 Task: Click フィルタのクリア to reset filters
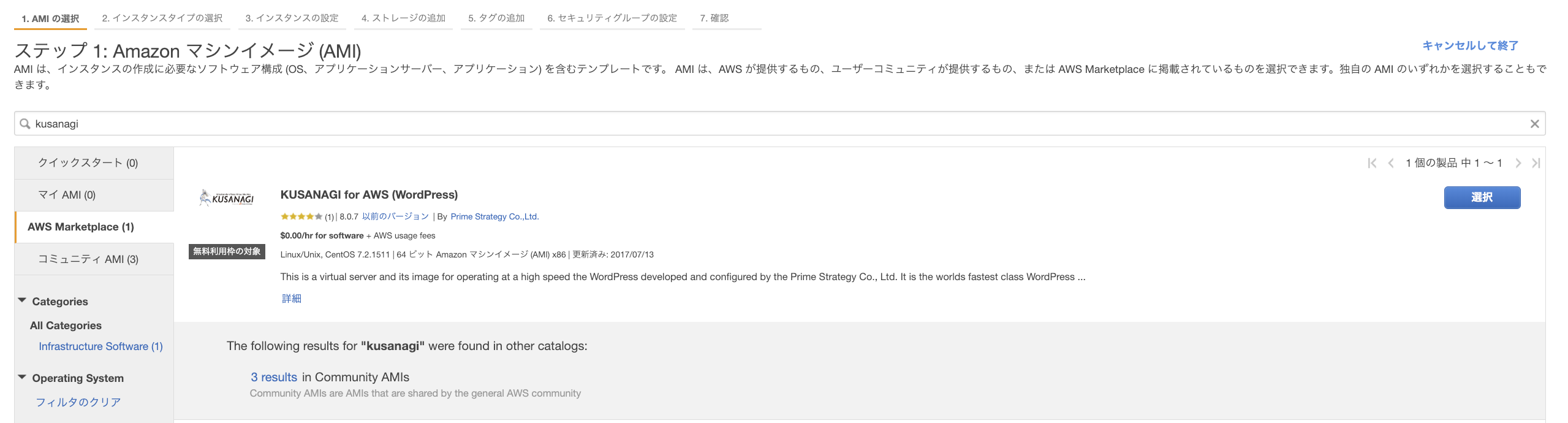click(x=80, y=402)
